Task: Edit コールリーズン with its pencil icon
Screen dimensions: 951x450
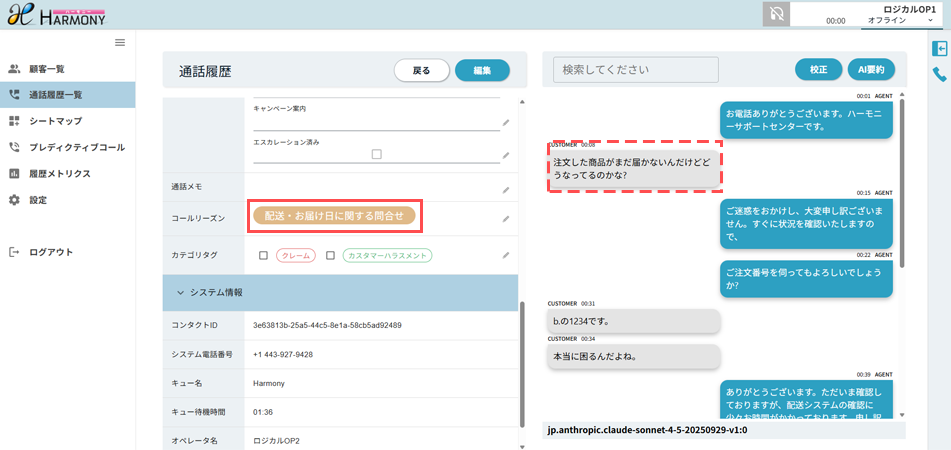Action: (x=506, y=219)
